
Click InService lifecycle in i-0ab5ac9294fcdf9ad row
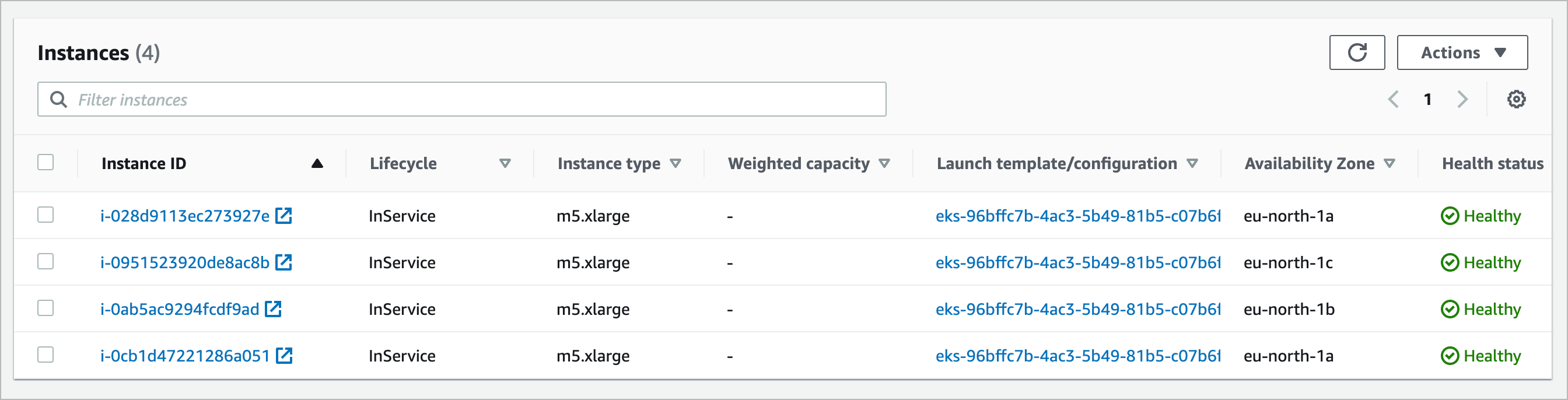point(402,309)
